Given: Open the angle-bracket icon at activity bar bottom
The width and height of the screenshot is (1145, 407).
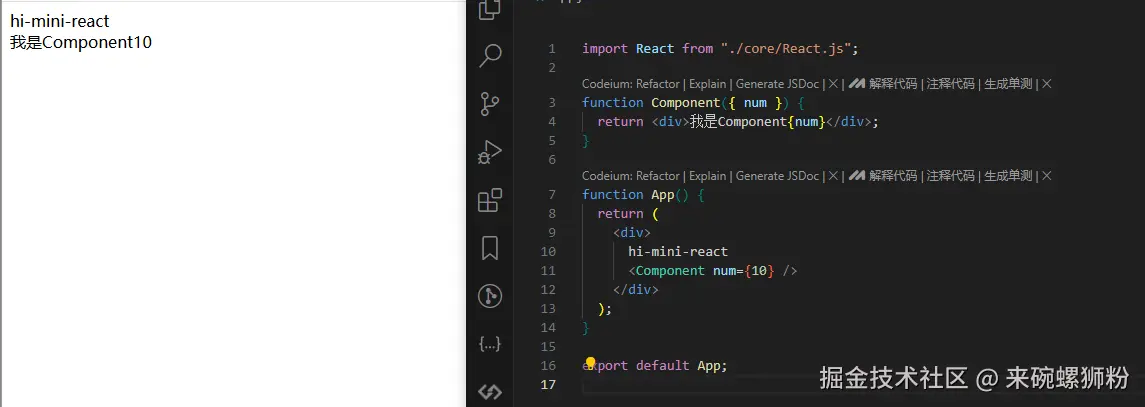Looking at the screenshot, I should coord(490,392).
